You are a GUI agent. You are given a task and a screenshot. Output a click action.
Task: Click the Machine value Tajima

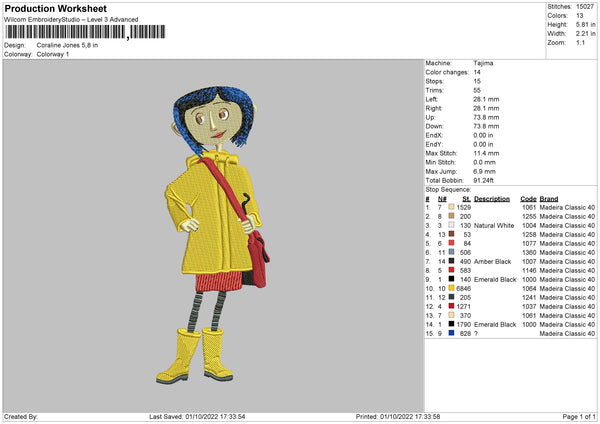tap(485, 63)
